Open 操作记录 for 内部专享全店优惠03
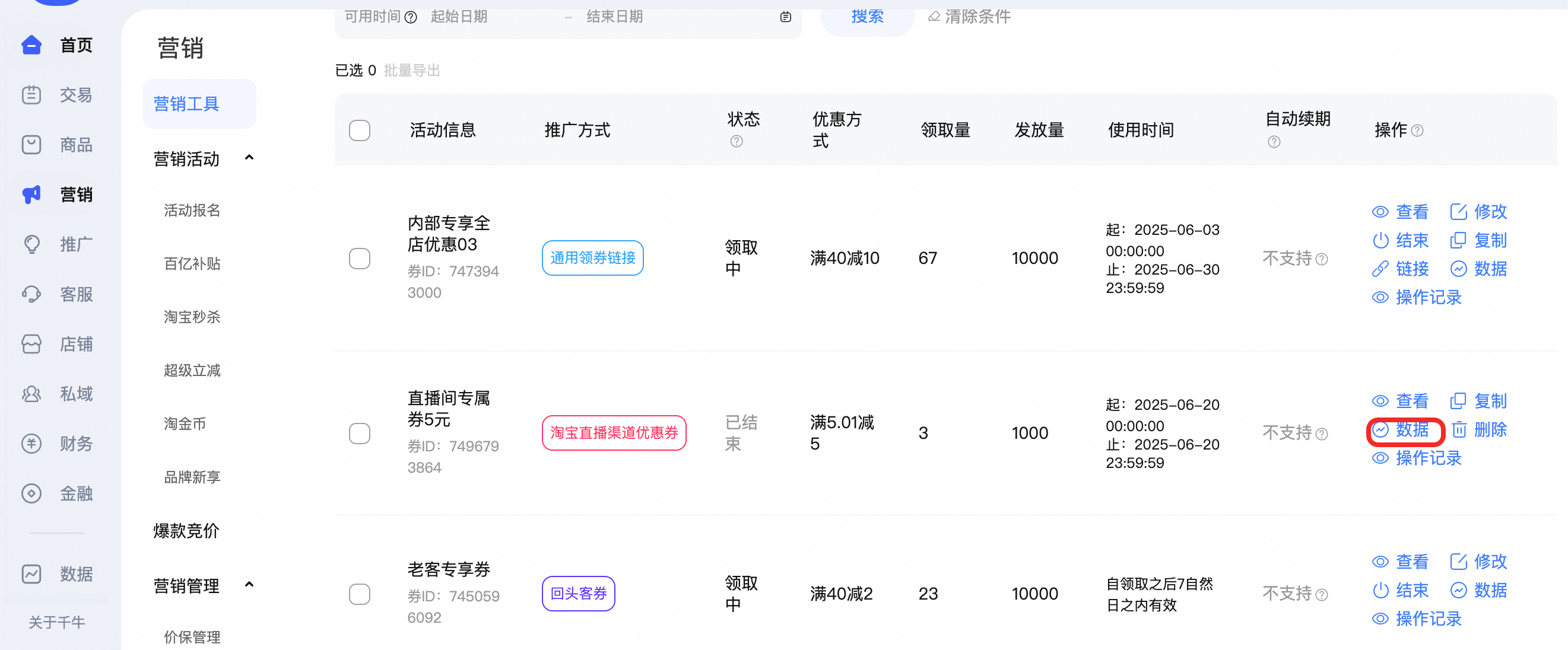The height and width of the screenshot is (650, 1568). 1417,297
